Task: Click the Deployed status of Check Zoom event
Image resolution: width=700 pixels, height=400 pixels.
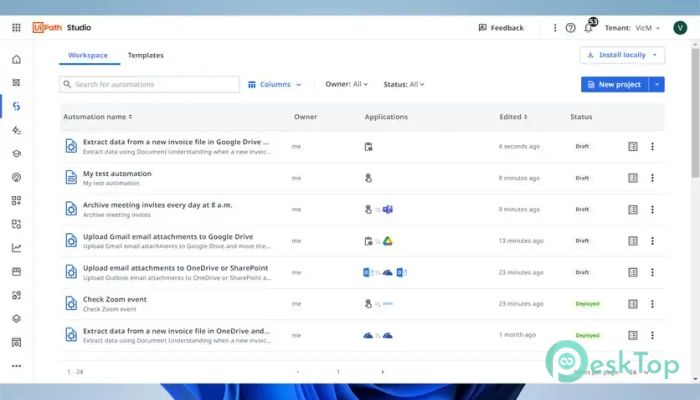Action: (587, 304)
